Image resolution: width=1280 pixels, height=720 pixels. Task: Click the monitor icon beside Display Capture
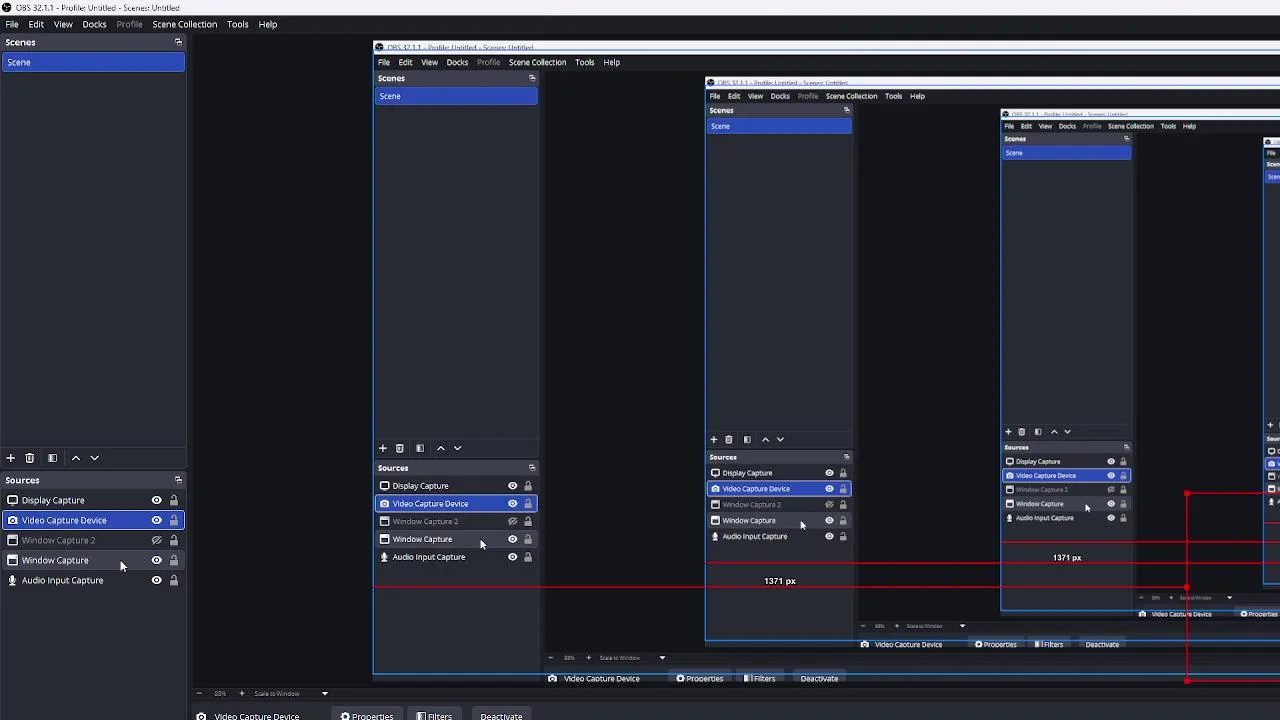(12, 500)
